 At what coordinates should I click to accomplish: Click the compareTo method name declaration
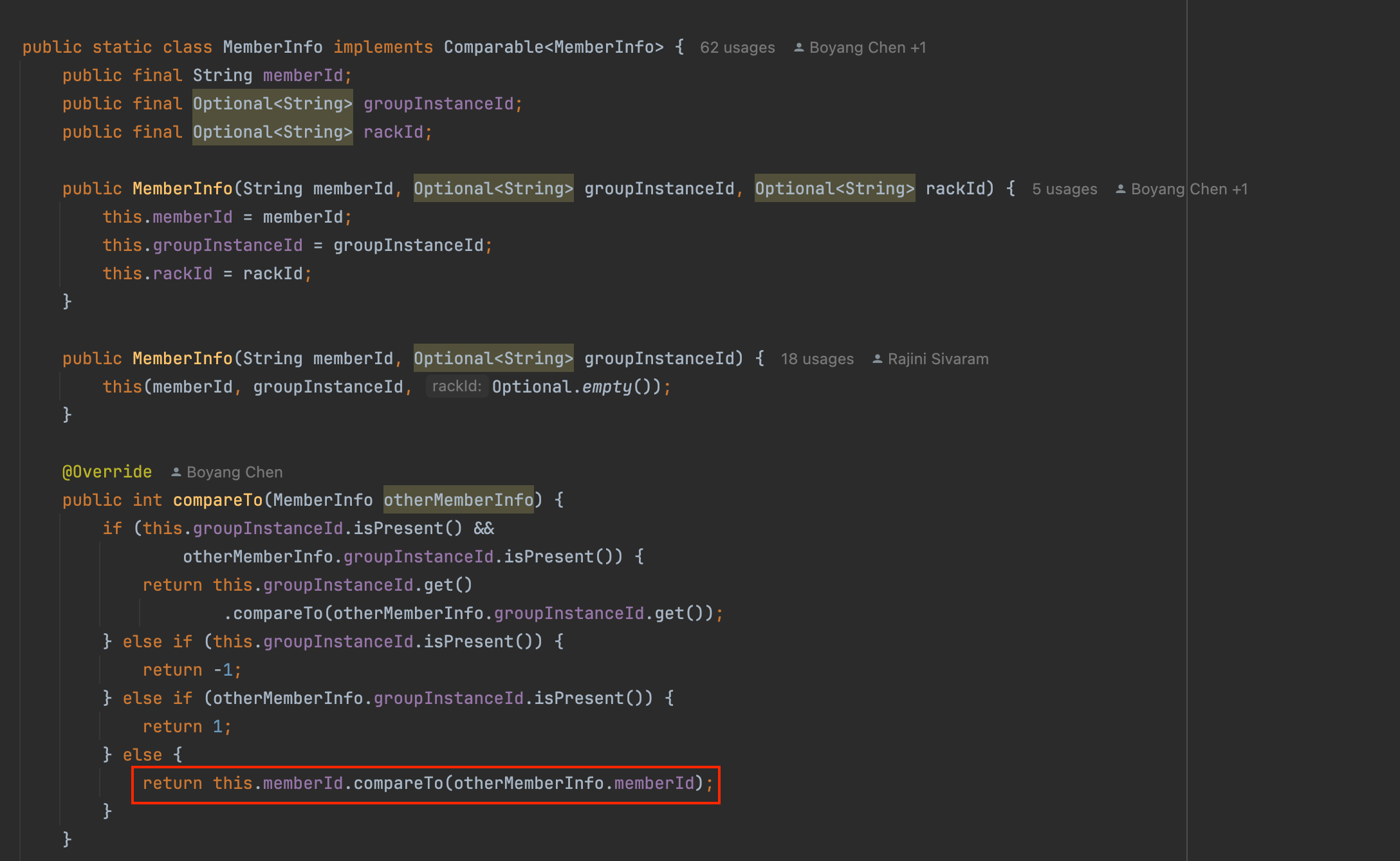click(x=217, y=500)
